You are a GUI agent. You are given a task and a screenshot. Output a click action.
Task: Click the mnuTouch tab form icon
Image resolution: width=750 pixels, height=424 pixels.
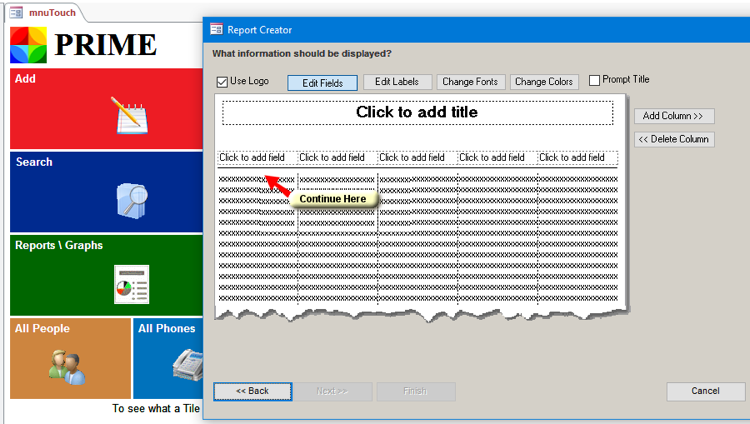(16, 12)
